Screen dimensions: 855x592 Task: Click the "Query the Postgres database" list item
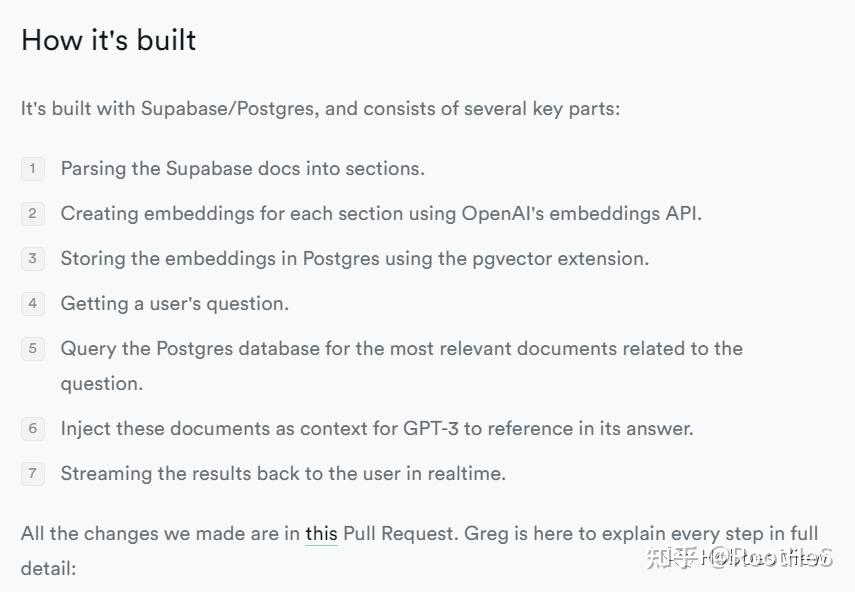(401, 366)
